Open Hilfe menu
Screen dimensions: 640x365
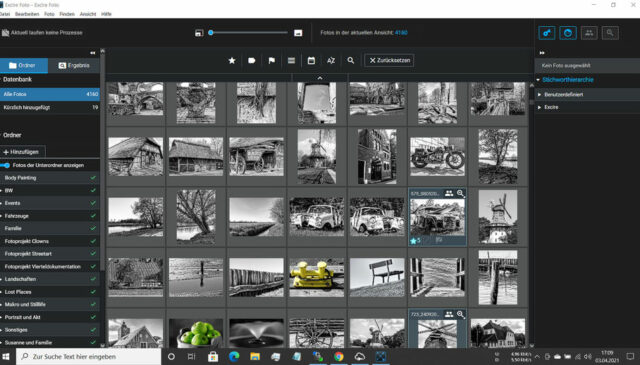tap(106, 14)
